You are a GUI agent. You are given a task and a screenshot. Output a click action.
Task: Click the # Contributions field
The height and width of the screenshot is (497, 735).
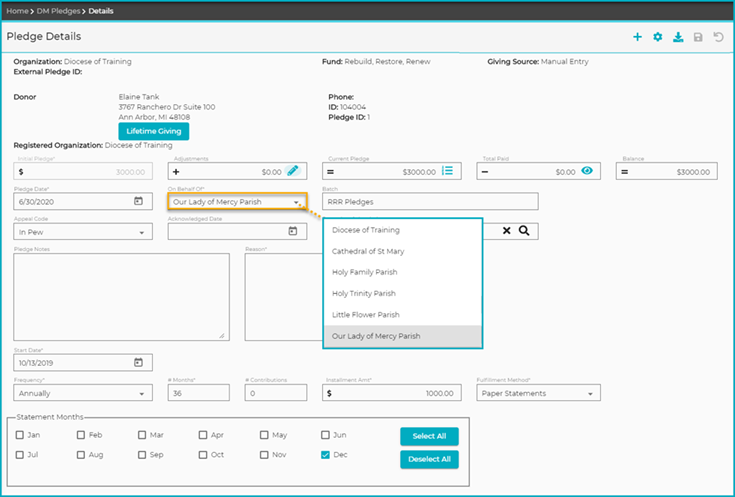coord(276,393)
